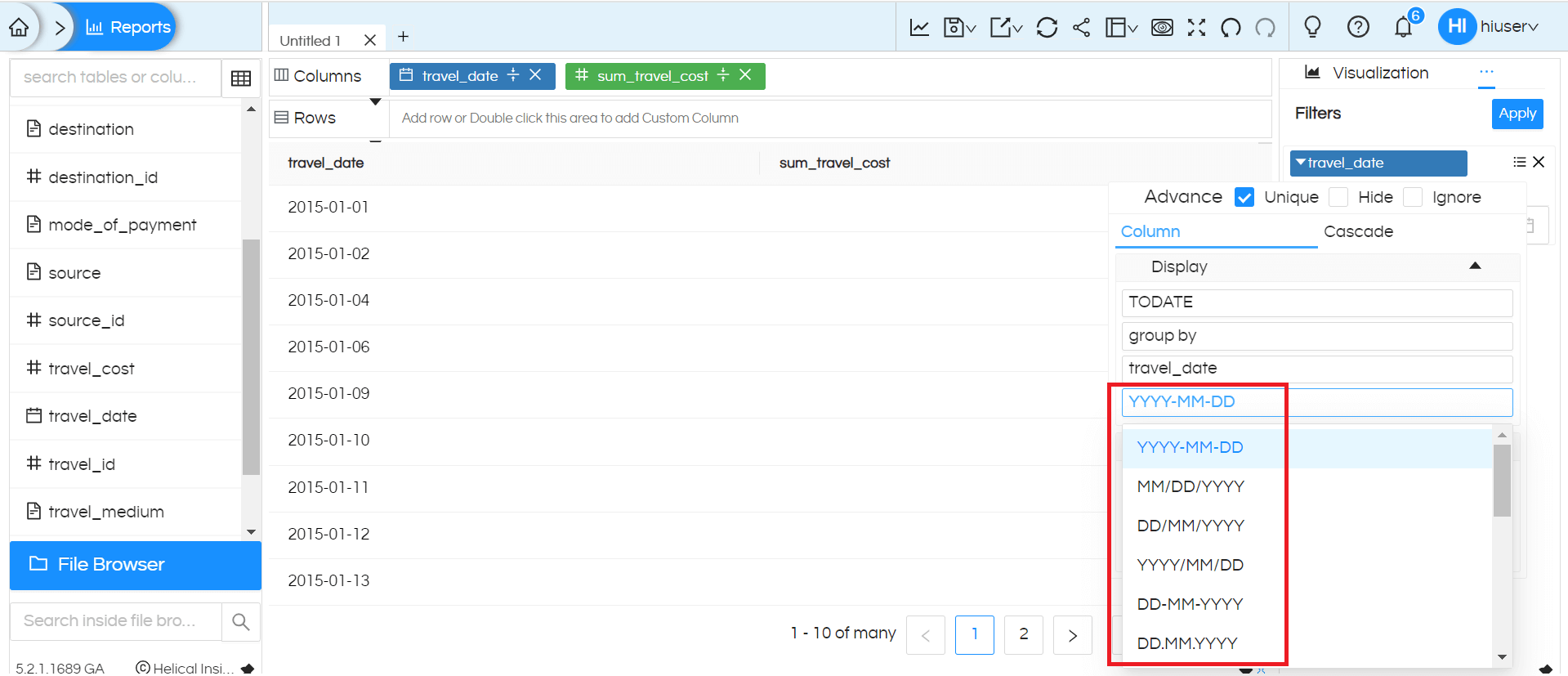The height and width of the screenshot is (676, 1568).
Task: Select the travel_cost column
Action: pos(91,369)
